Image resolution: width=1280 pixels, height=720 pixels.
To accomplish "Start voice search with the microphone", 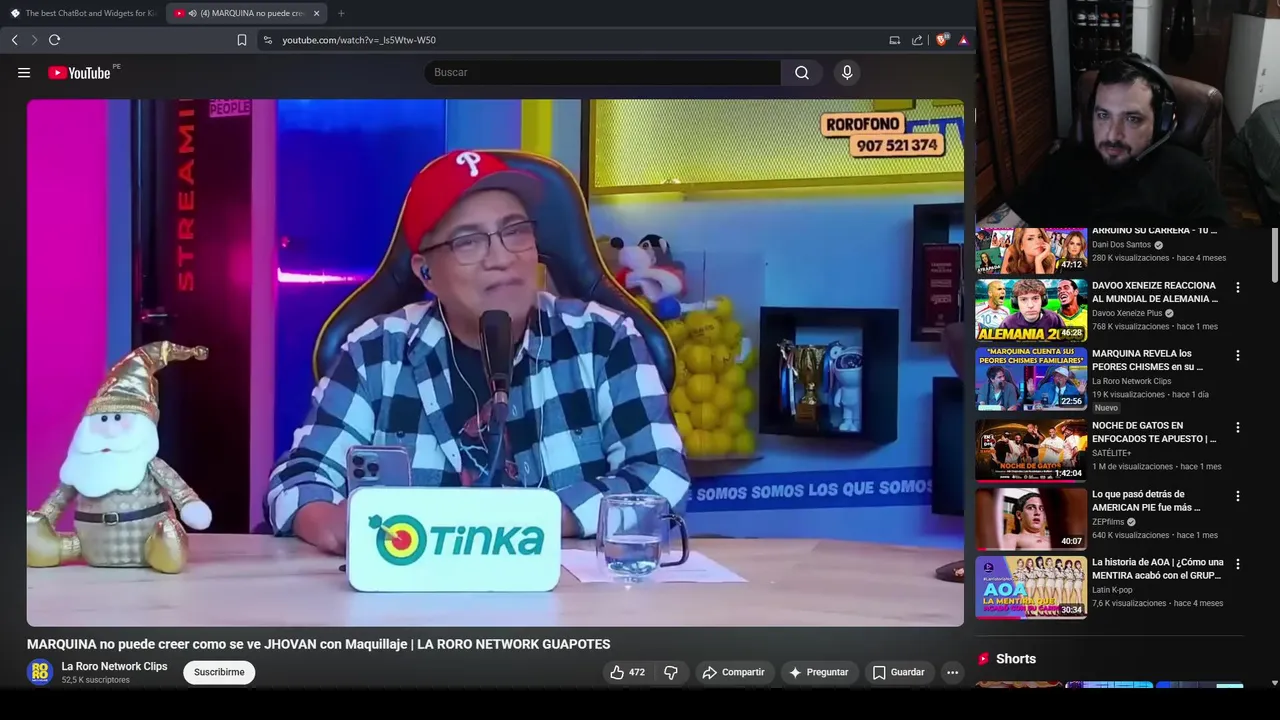I will [x=847, y=73].
